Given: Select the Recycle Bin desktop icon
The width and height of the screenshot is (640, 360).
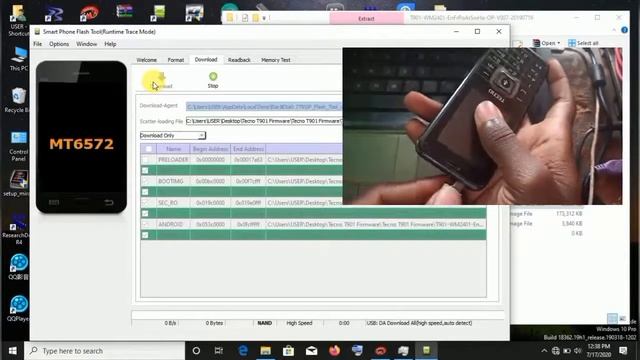Looking at the screenshot, I should pyautogui.click(x=18, y=100).
